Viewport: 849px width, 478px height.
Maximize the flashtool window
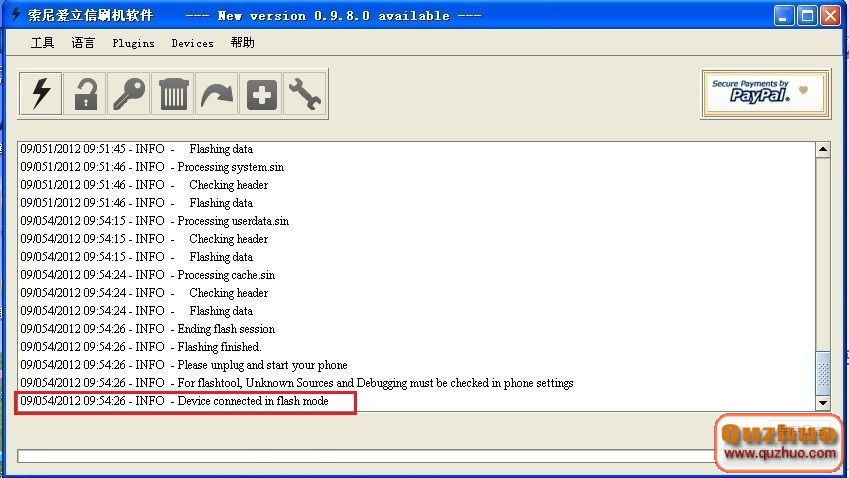(x=807, y=15)
